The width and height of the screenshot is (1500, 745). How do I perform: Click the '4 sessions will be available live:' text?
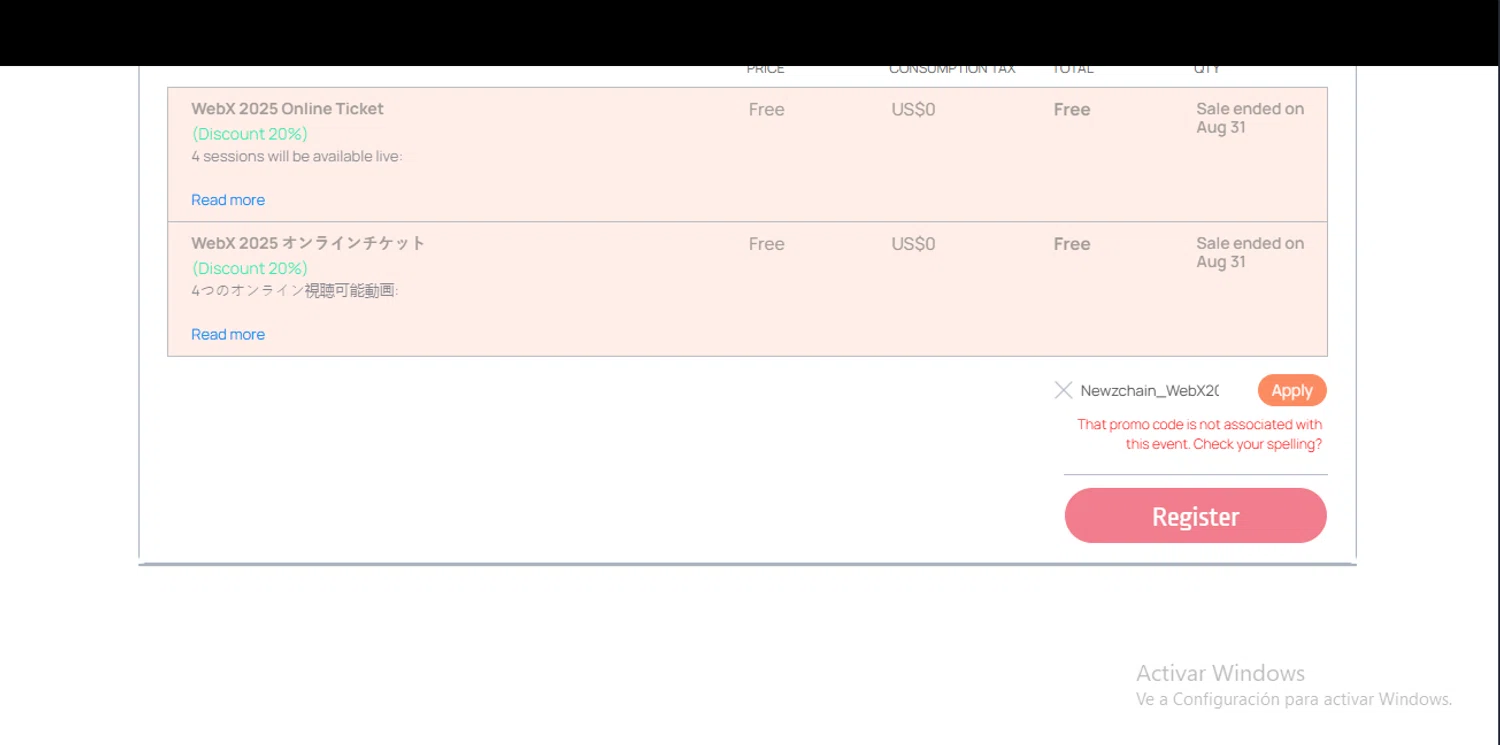pos(297,156)
